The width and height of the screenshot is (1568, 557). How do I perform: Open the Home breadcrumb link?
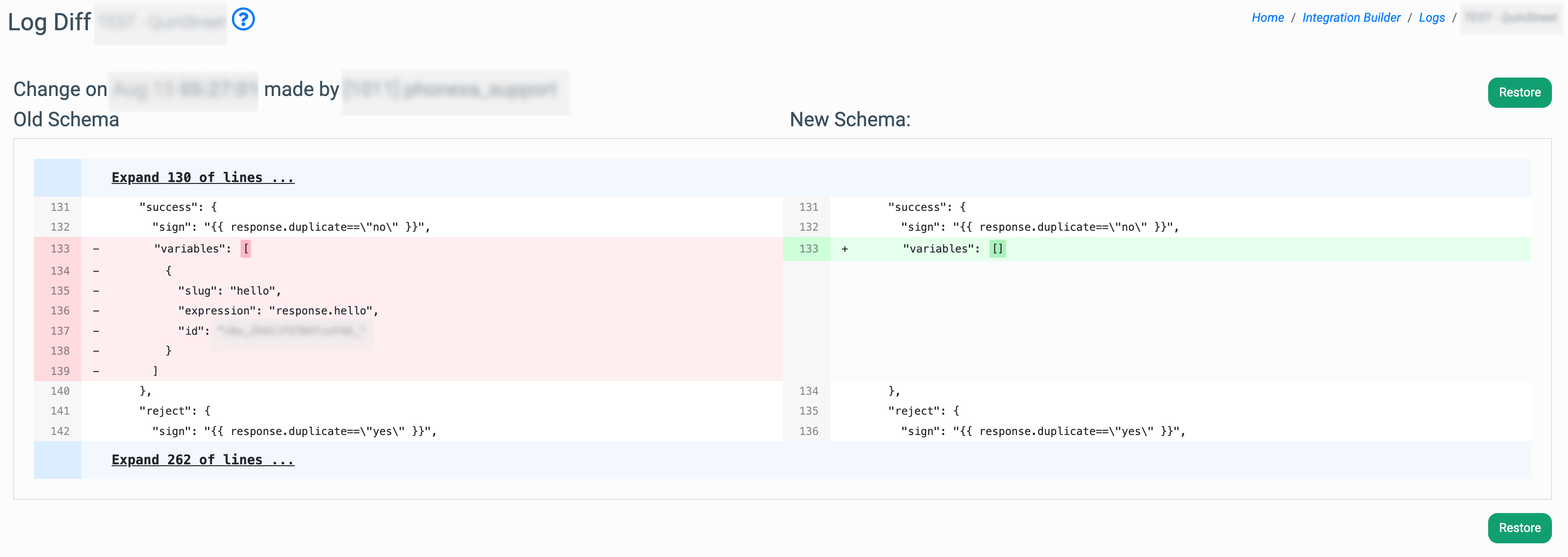click(1267, 17)
